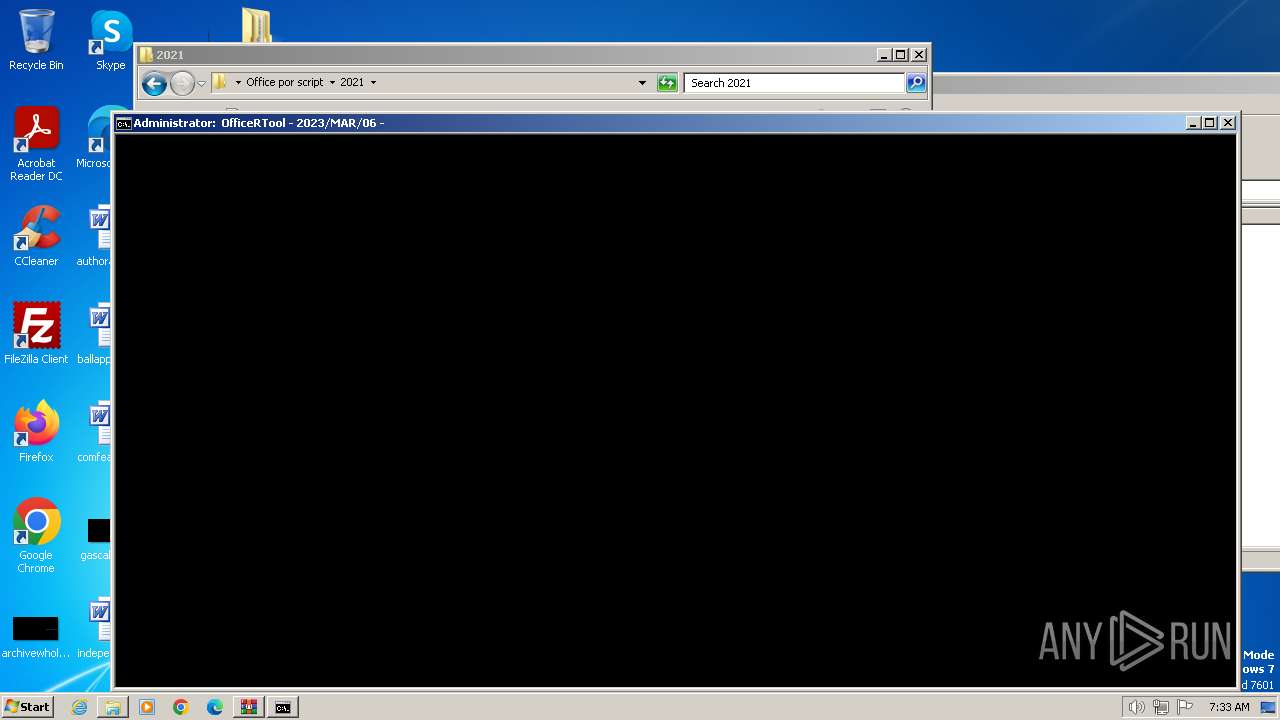
Task: Close the 2021 Explorer window
Action: pos(919,55)
